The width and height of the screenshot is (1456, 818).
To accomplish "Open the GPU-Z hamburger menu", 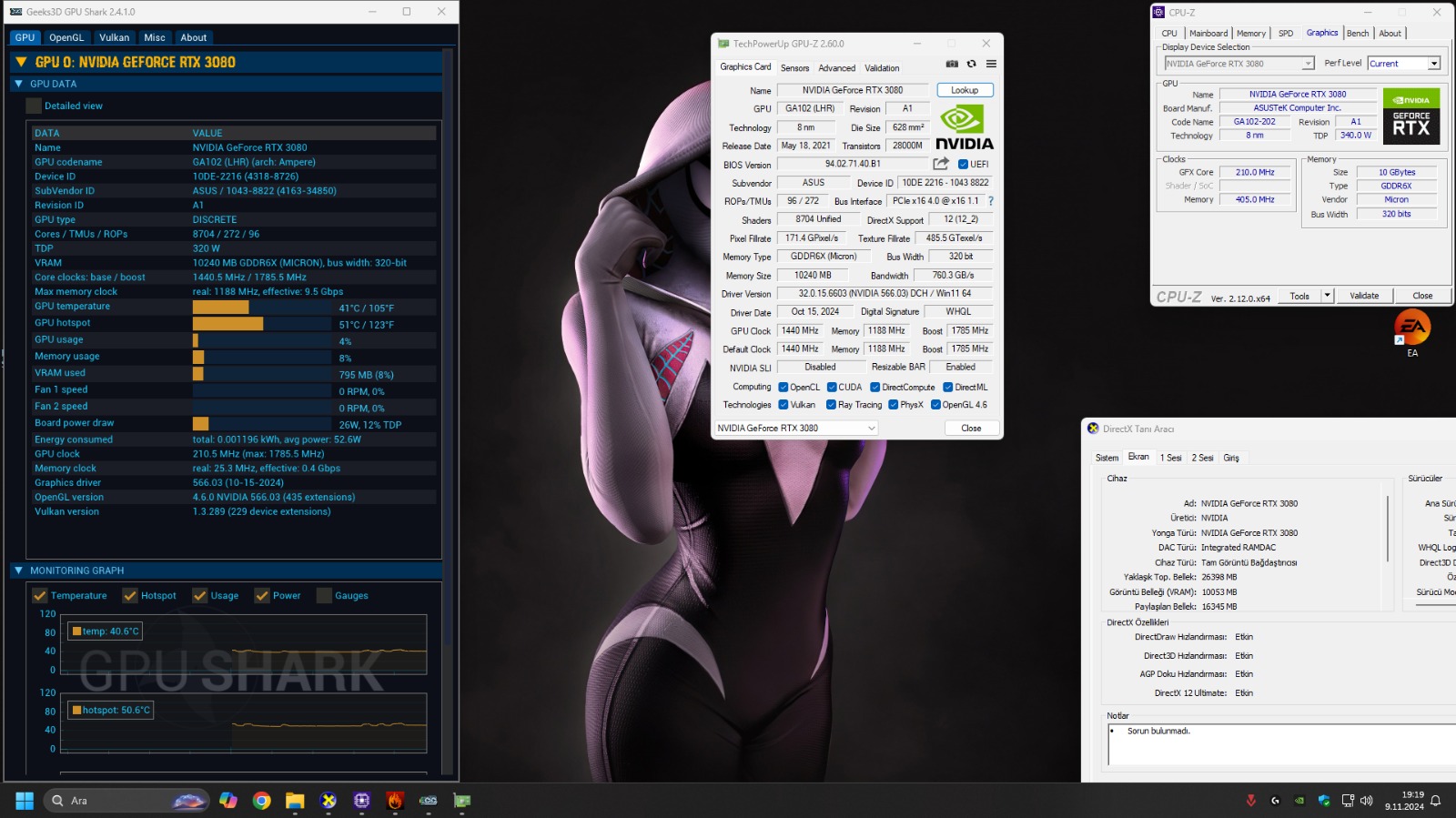I will [991, 64].
